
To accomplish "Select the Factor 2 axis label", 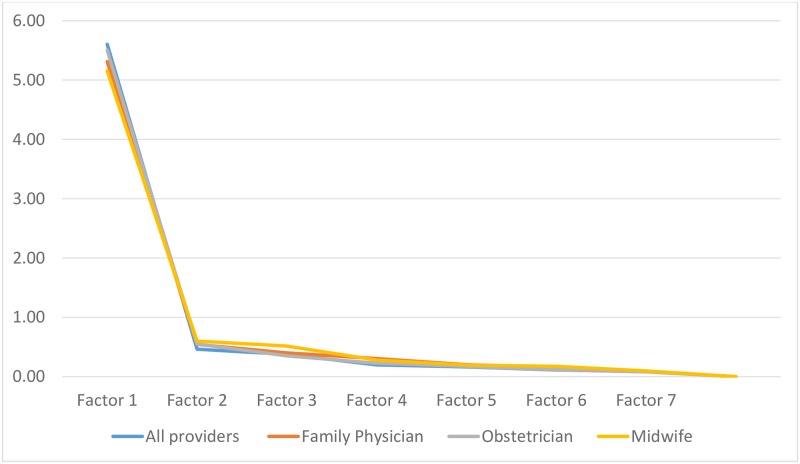I will pyautogui.click(x=197, y=400).
